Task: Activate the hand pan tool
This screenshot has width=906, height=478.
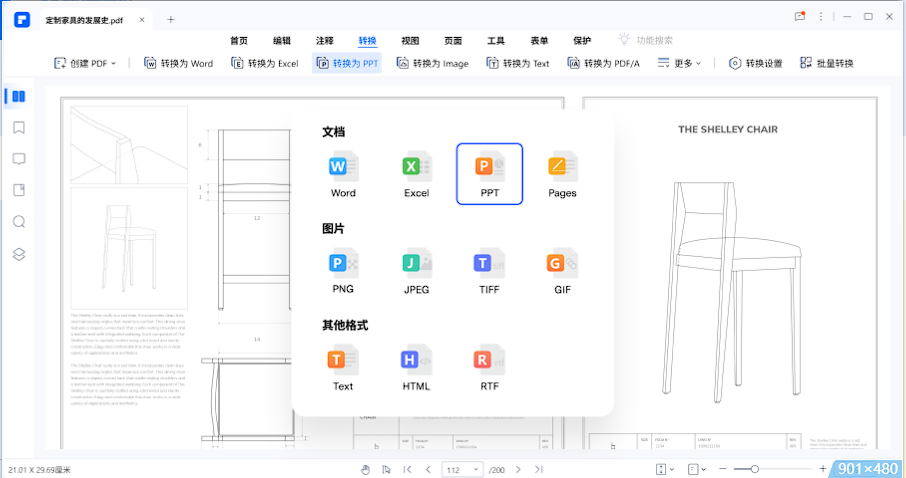Action: (x=365, y=469)
